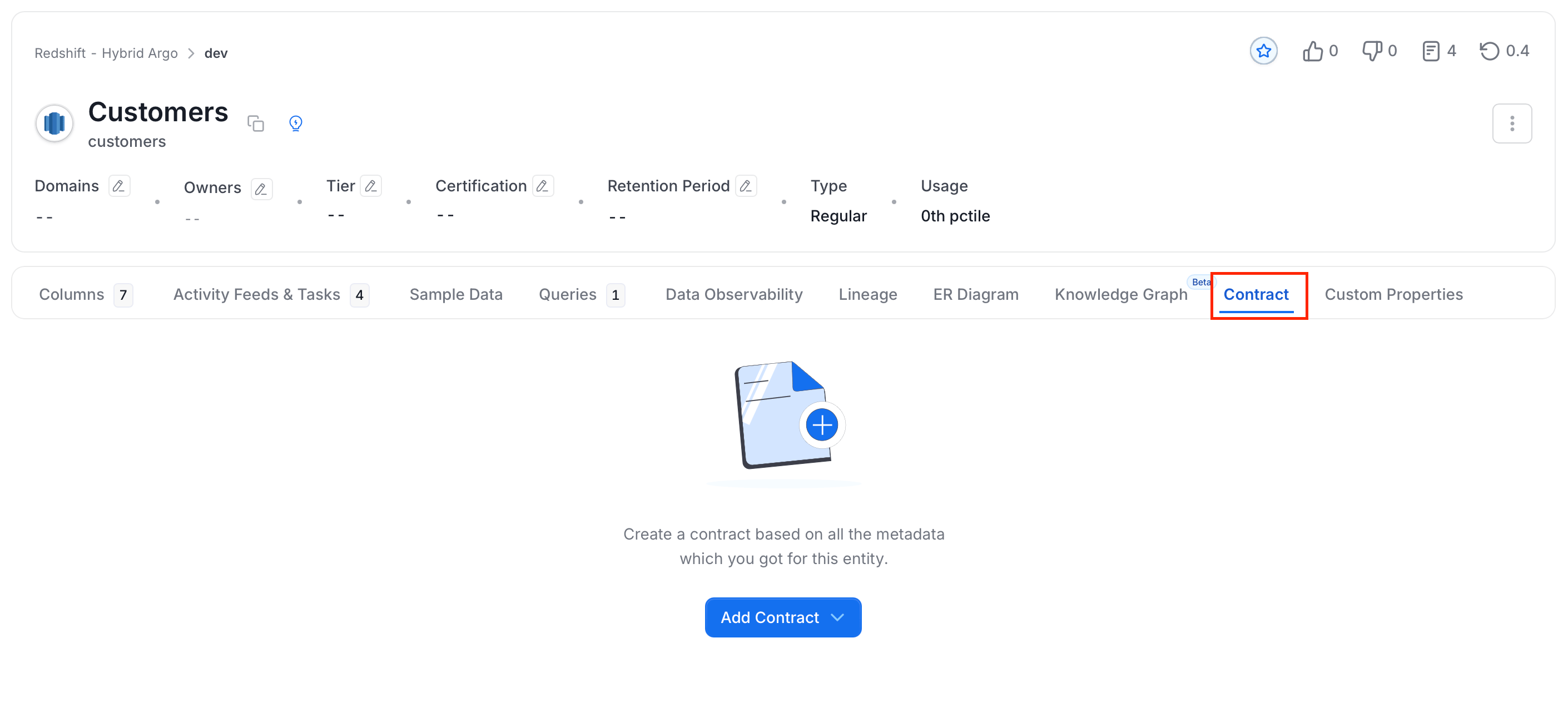The image size is (1568, 712).
Task: Click the Customers title text
Action: point(158,112)
